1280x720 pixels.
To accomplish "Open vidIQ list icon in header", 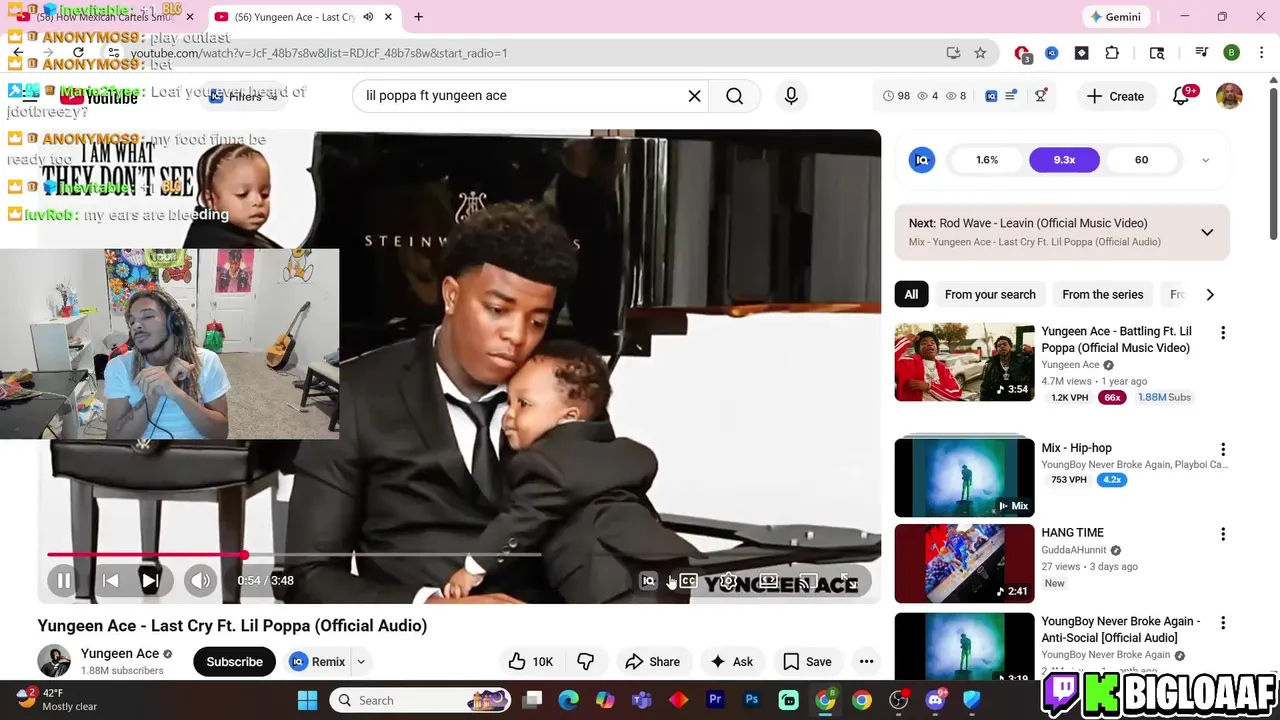I will tap(1011, 96).
